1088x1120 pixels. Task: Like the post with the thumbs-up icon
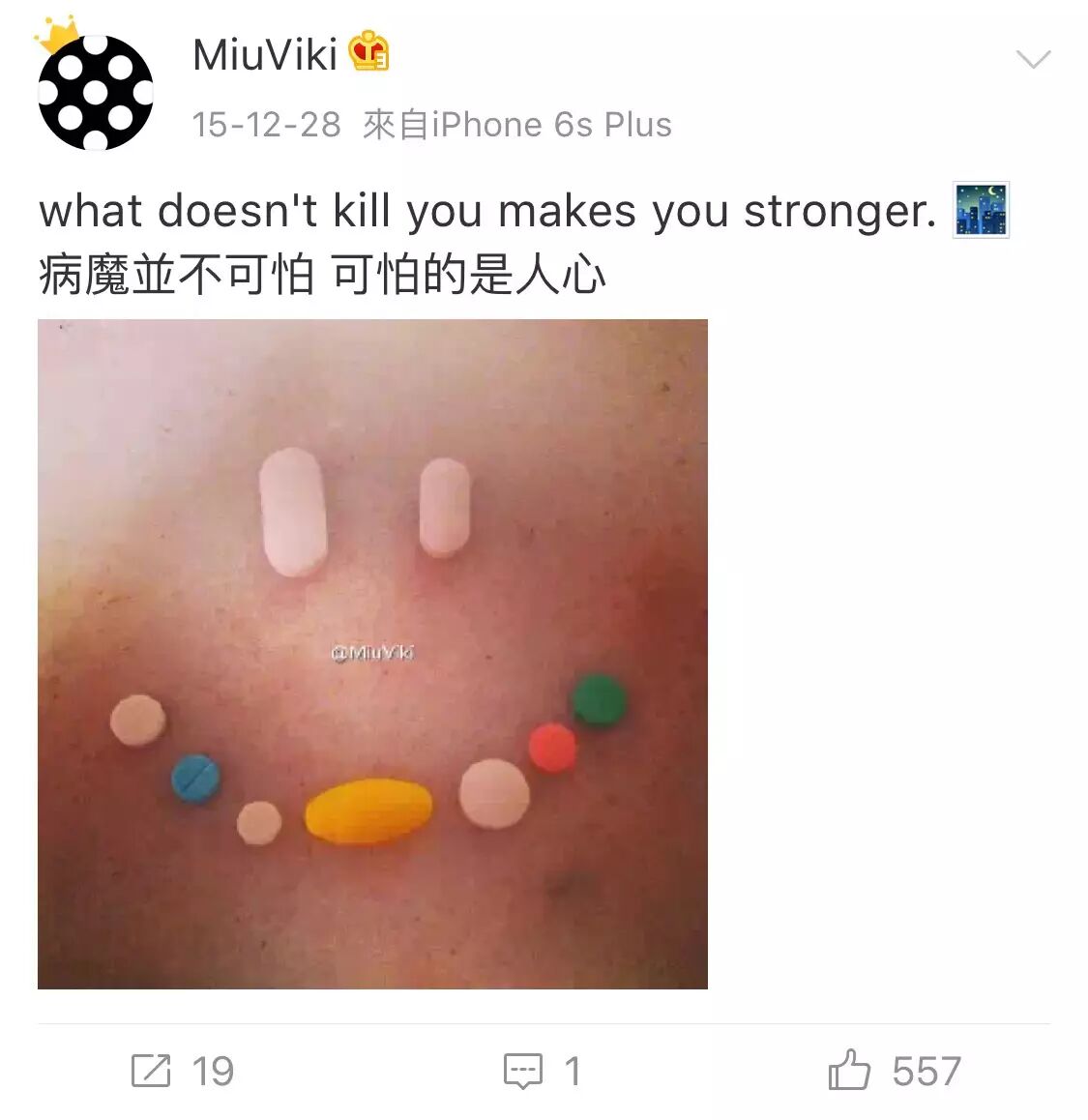point(849,1070)
